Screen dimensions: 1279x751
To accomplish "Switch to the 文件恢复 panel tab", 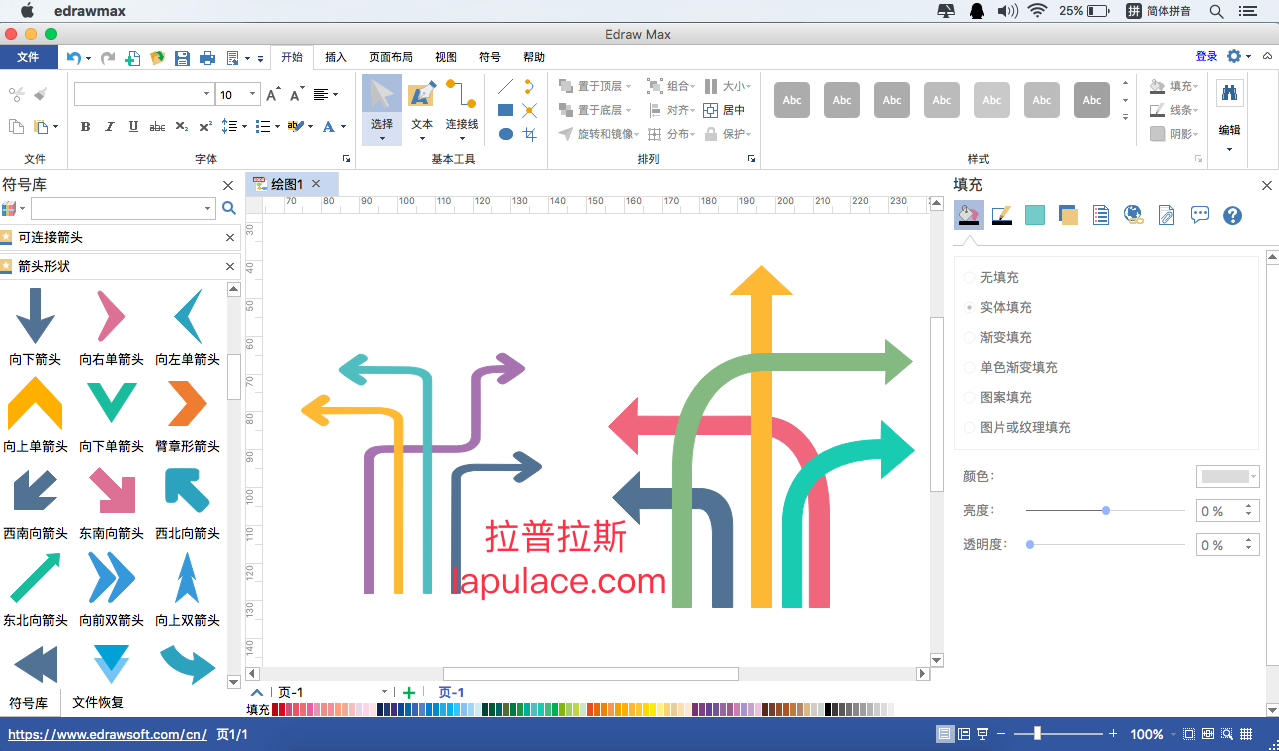I will click(x=98, y=703).
